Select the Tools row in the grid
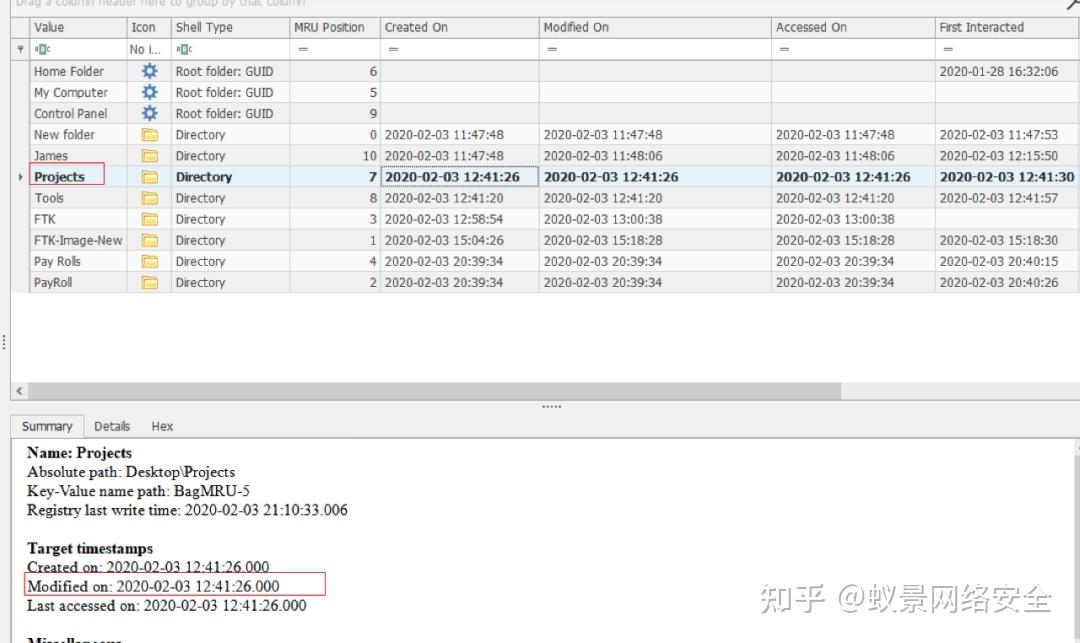This screenshot has width=1080, height=643. tap(62, 197)
